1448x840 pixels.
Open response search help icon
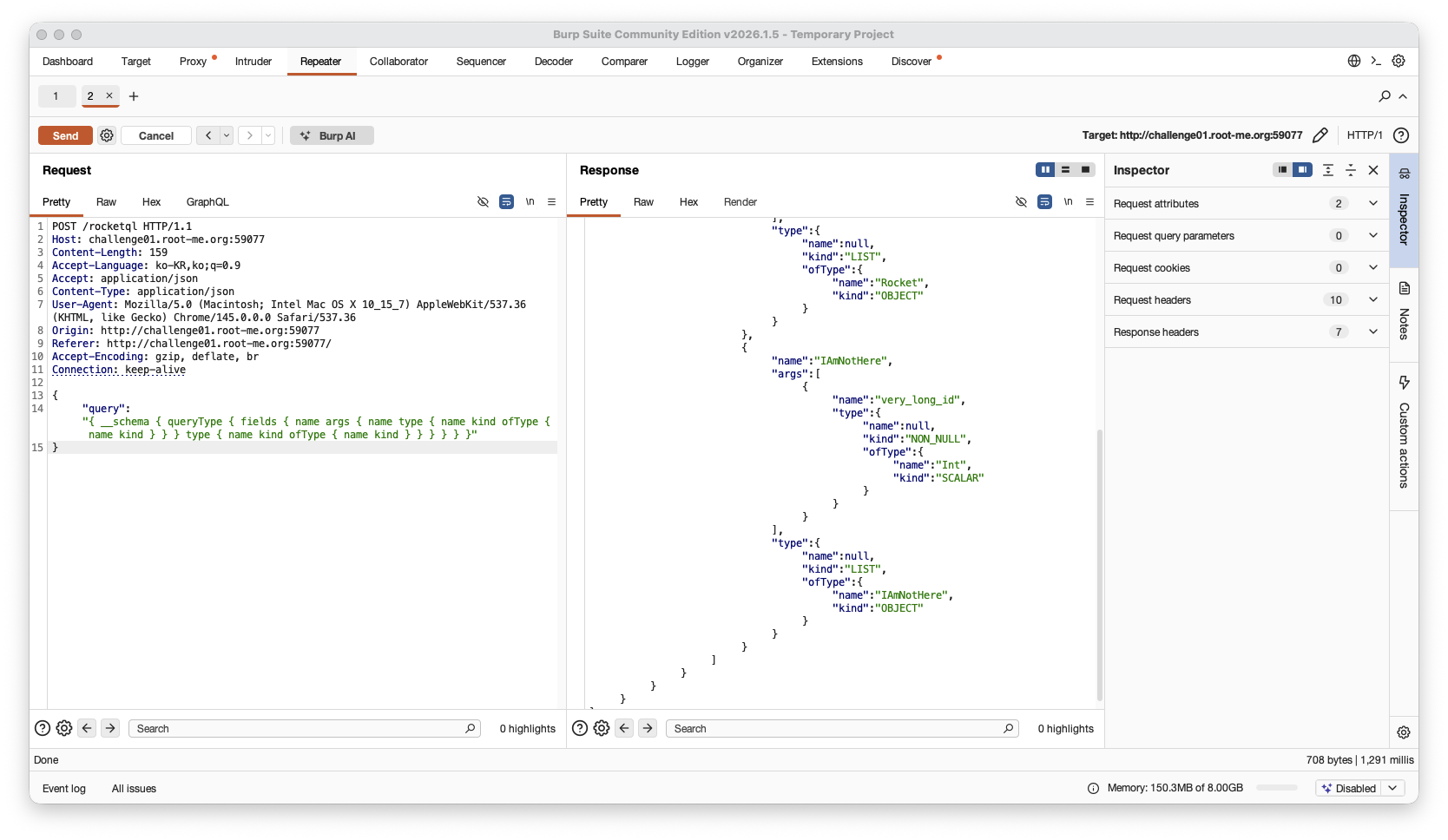(580, 728)
